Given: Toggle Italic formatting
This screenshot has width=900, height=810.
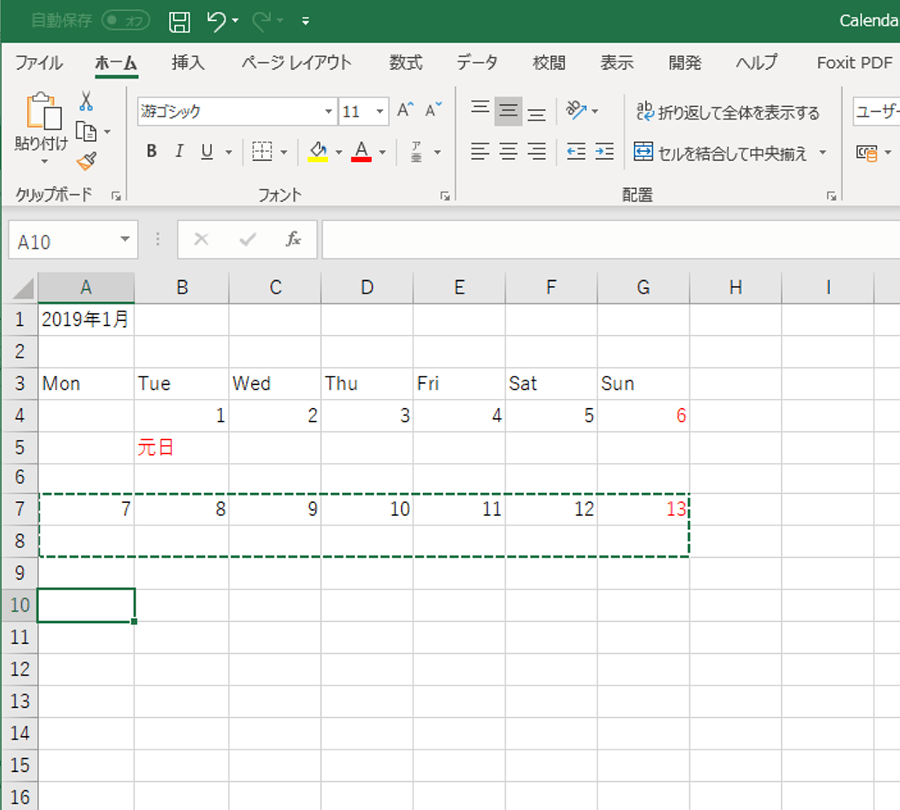Looking at the screenshot, I should point(179,152).
